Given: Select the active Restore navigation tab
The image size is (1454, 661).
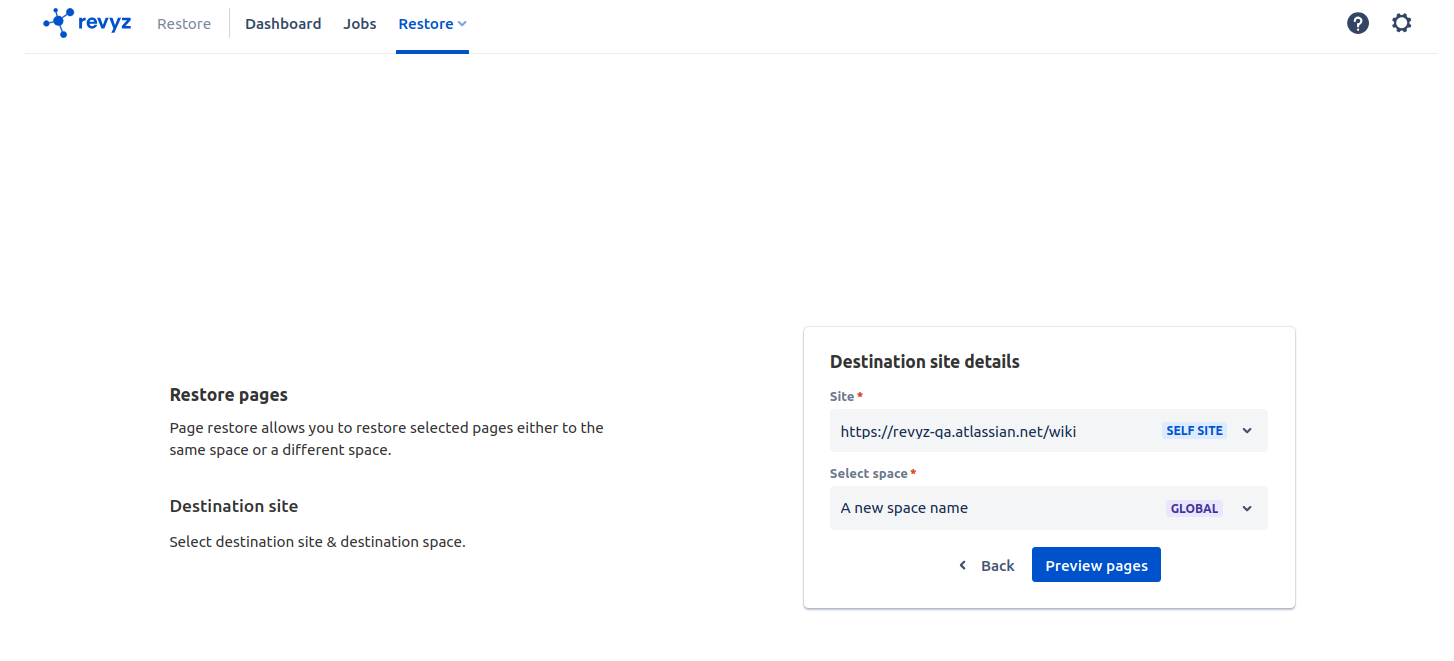Looking at the screenshot, I should point(426,24).
